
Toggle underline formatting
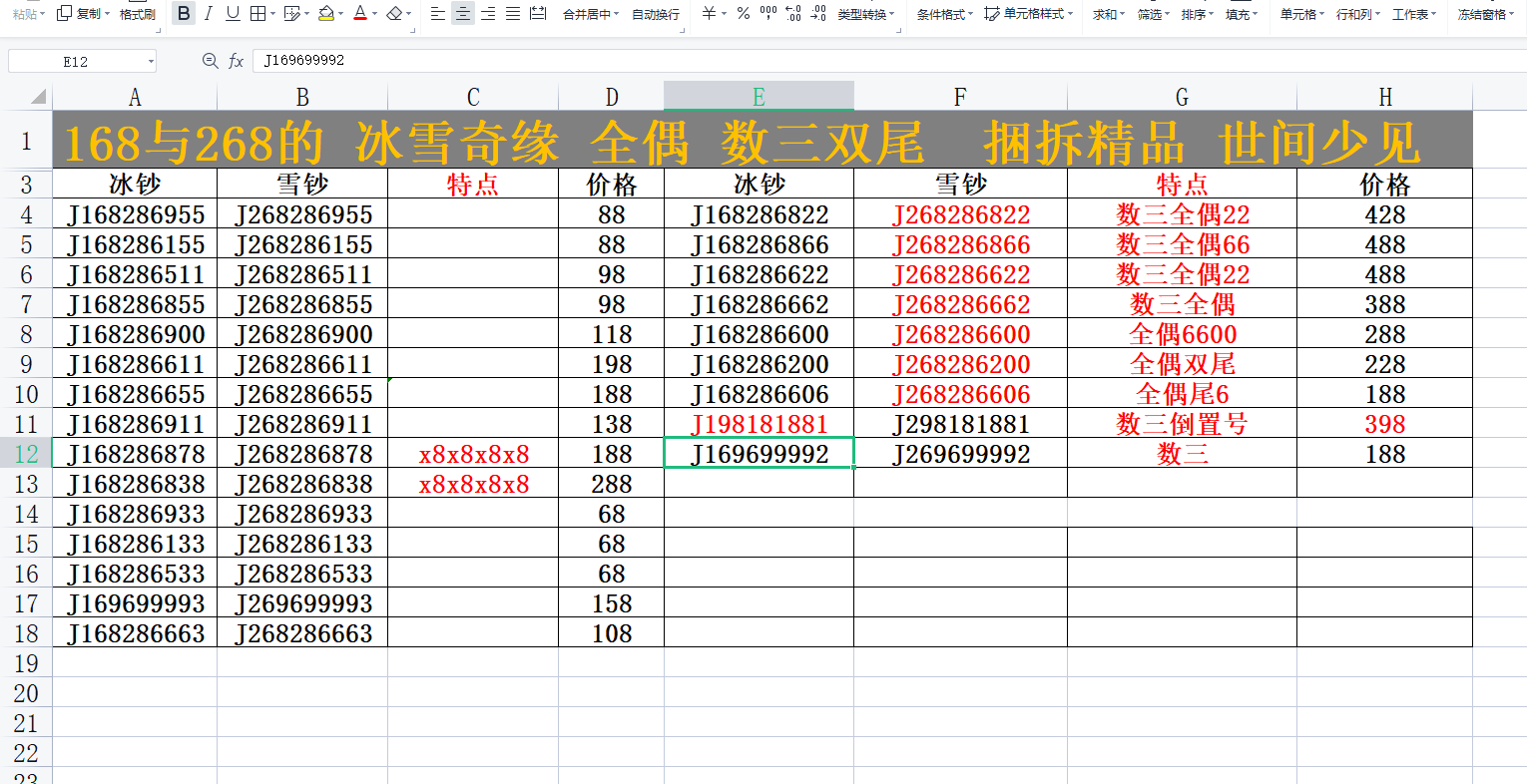(x=233, y=14)
